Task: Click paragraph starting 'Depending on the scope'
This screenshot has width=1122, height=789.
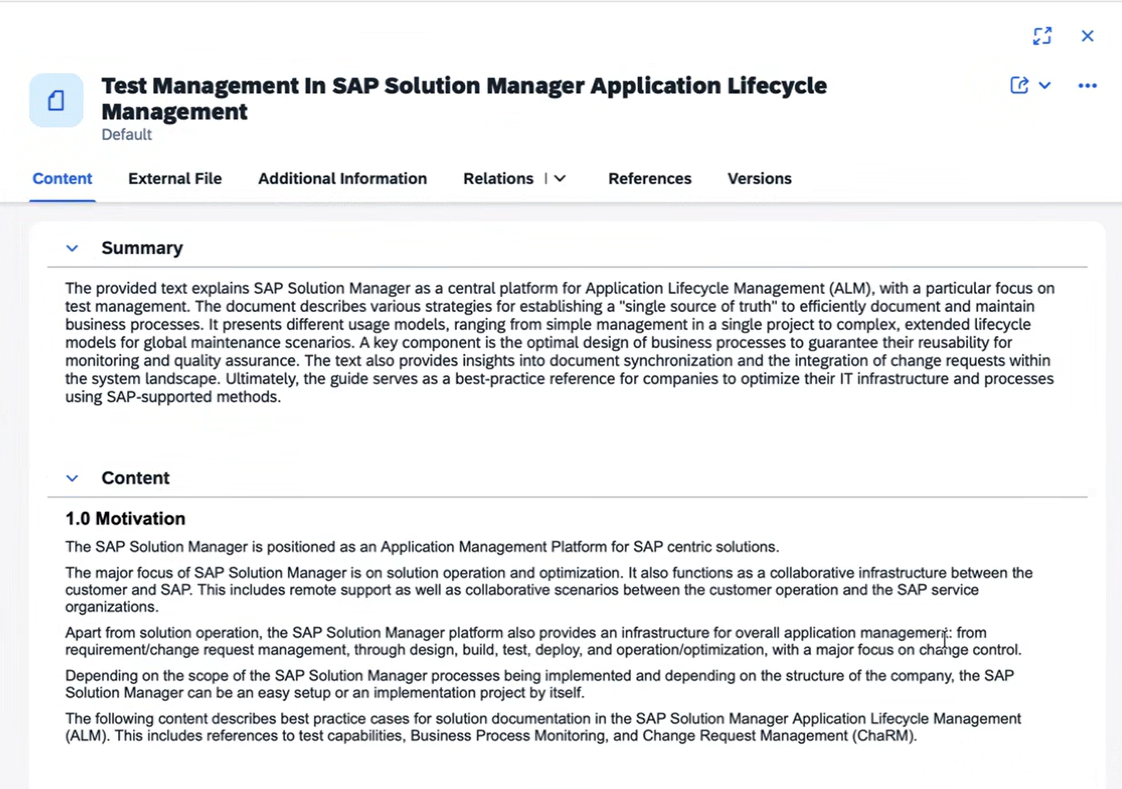Action: pyautogui.click(x=540, y=685)
